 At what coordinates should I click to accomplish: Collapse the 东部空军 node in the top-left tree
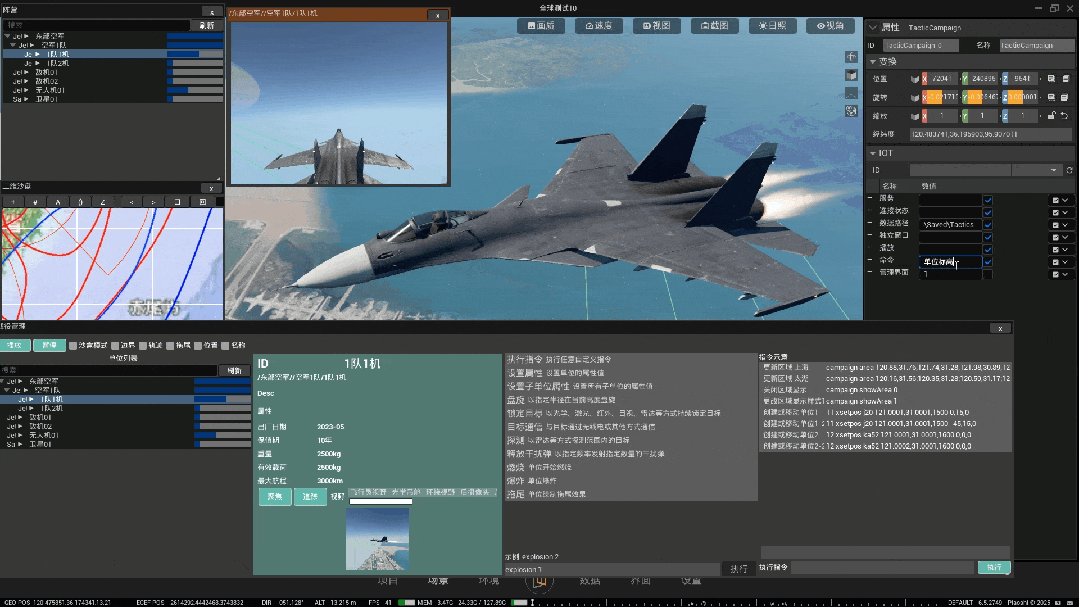7,36
